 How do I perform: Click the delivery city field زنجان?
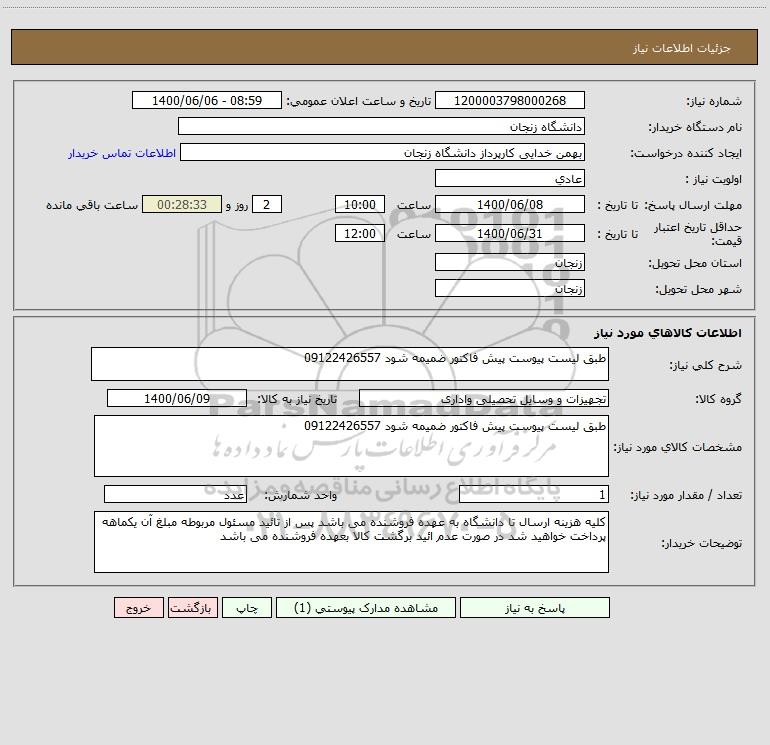510,288
